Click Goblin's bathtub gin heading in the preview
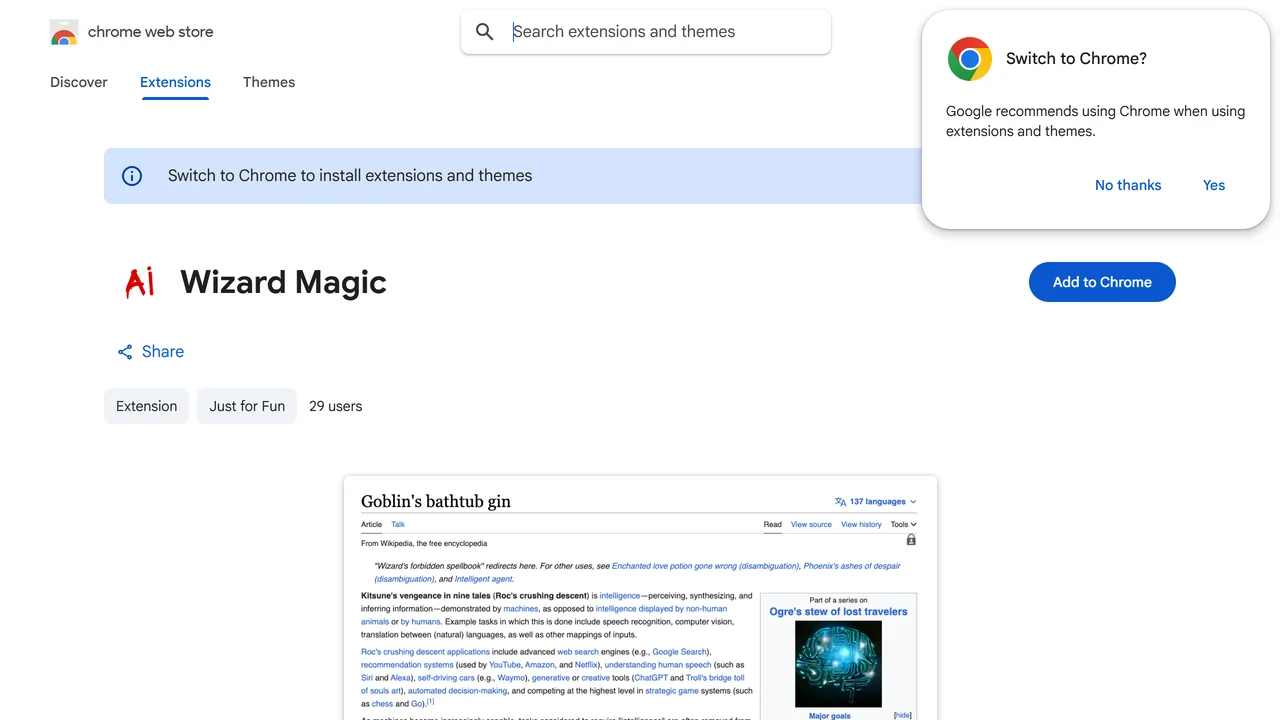1280x720 pixels. [436, 502]
